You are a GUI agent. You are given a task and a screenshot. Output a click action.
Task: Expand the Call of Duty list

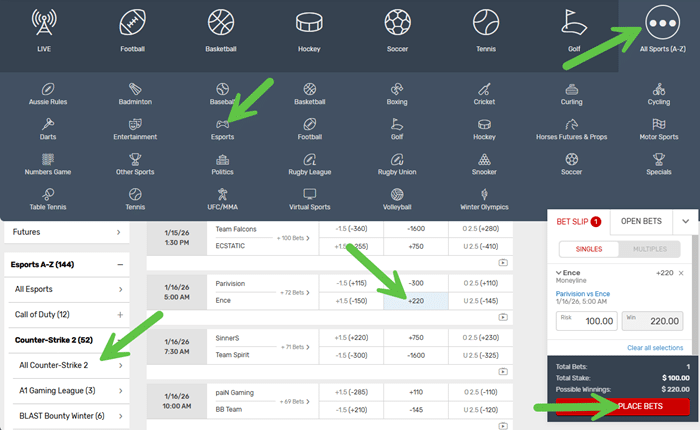[119, 314]
